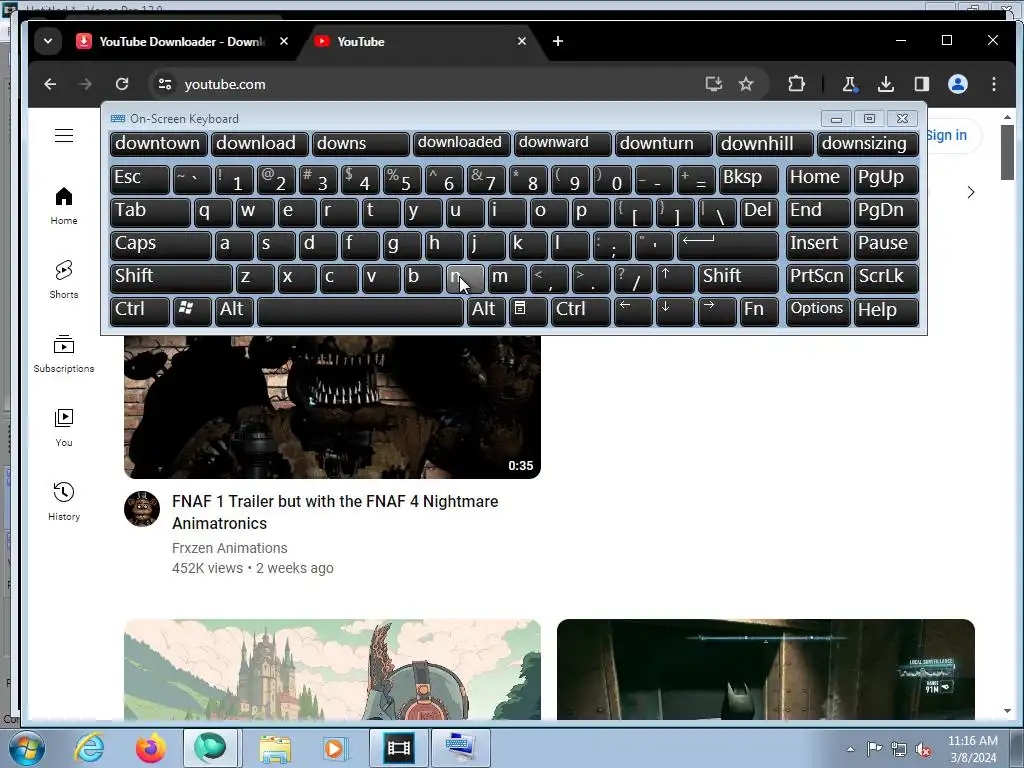Viewport: 1024px width, 768px height.
Task: Open the Chrome three-dot menu
Action: click(x=994, y=84)
